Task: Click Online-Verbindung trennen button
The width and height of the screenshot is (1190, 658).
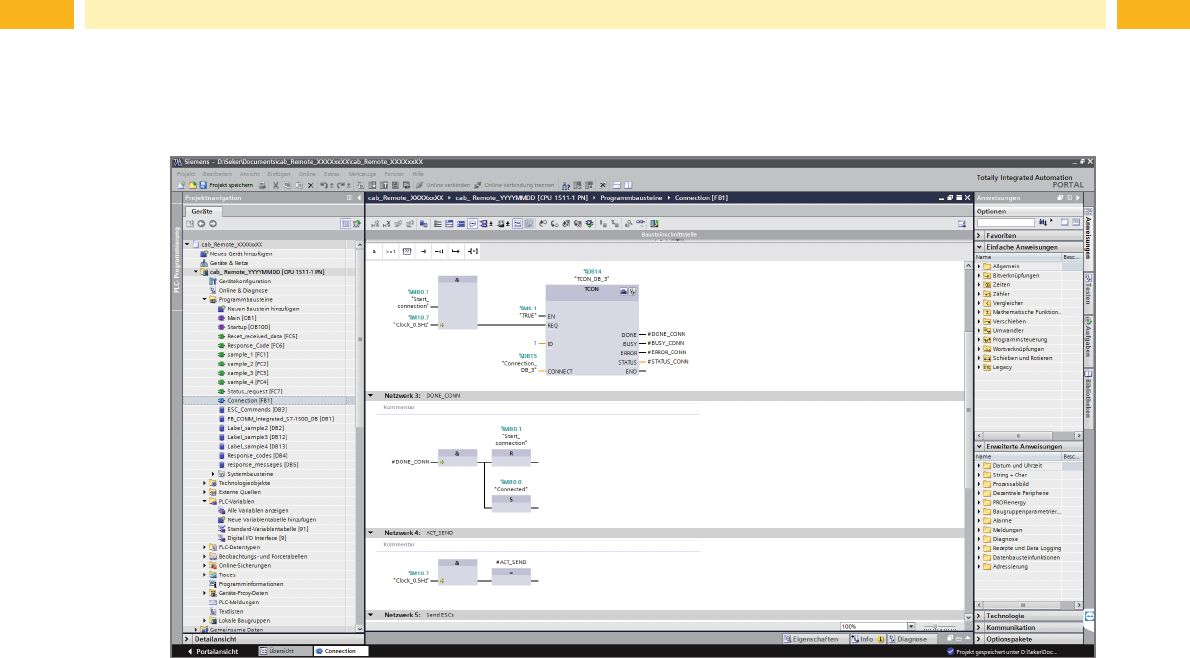Action: [x=515, y=185]
